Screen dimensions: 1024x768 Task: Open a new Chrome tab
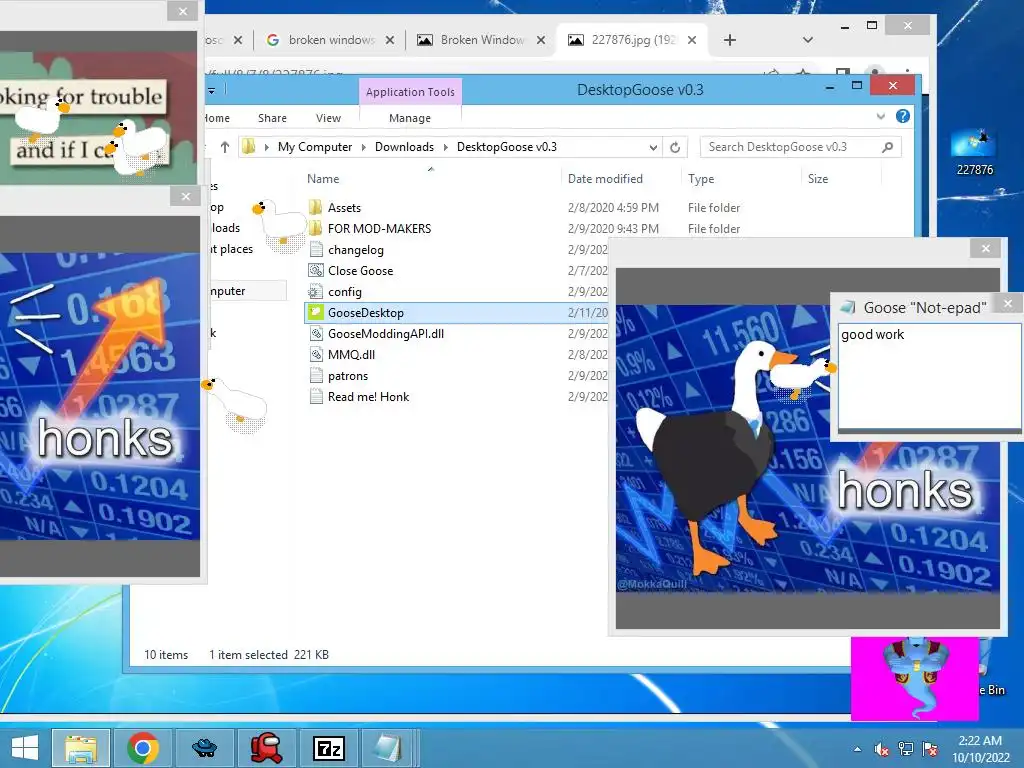click(x=729, y=40)
